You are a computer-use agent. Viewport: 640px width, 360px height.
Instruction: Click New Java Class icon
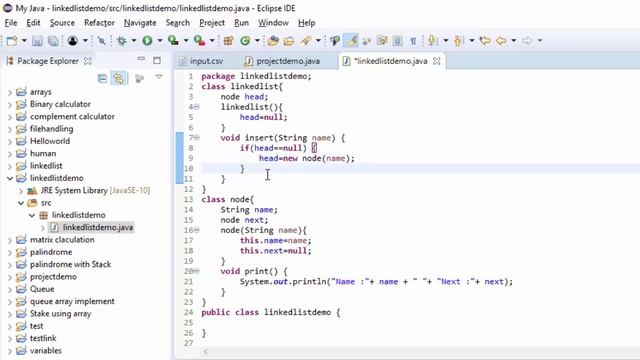(x=245, y=40)
